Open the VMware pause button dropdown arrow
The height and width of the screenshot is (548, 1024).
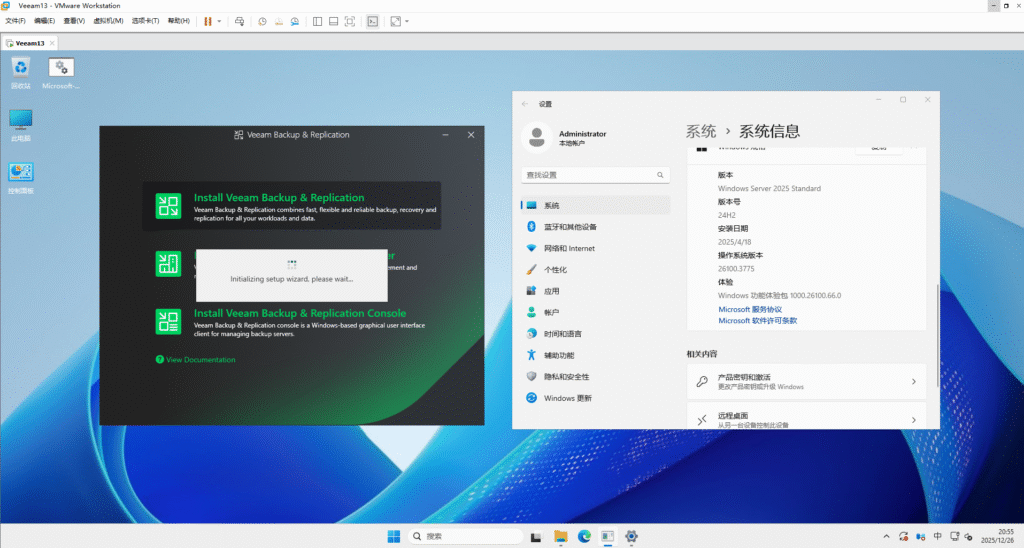[x=220, y=21]
